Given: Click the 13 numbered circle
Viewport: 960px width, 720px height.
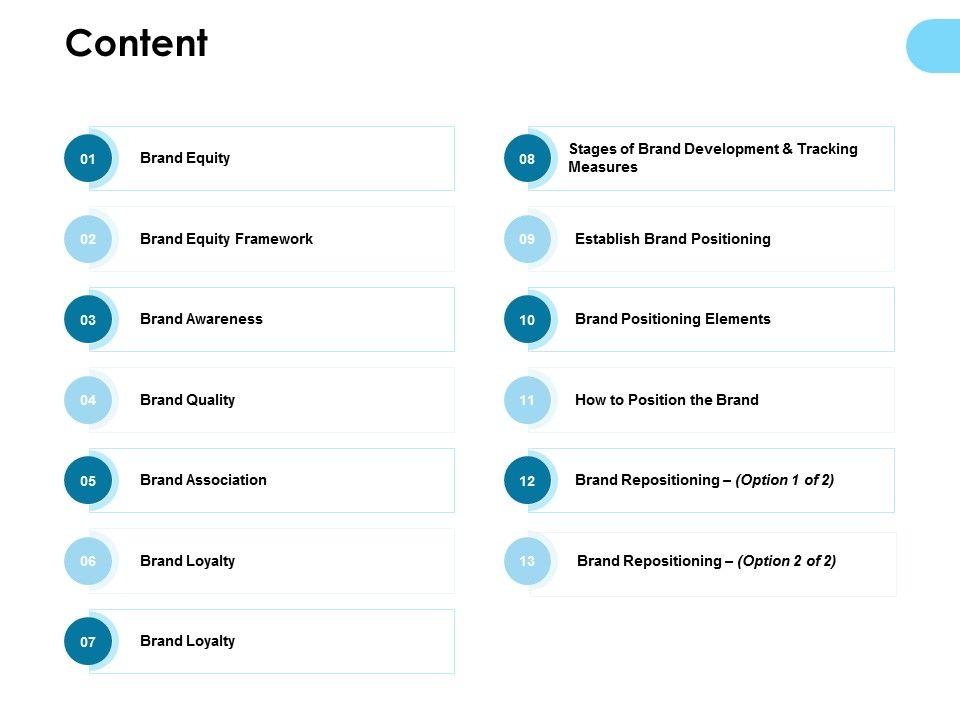Looking at the screenshot, I should pos(527,561).
